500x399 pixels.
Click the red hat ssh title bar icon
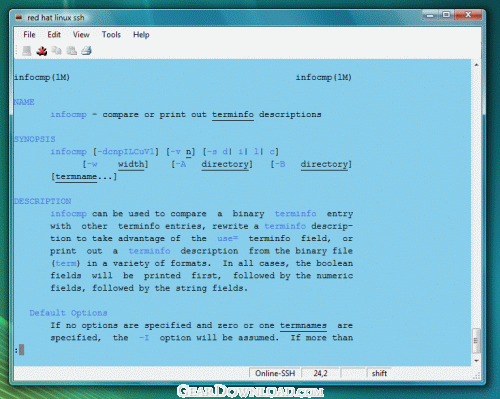[19, 17]
